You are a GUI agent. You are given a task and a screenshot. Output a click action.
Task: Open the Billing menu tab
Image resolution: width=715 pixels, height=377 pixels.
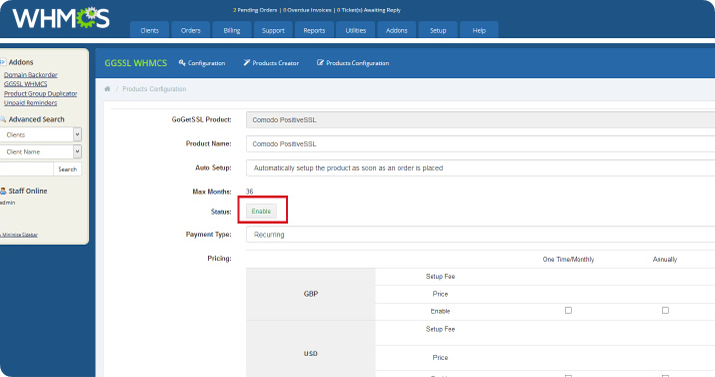(232, 30)
